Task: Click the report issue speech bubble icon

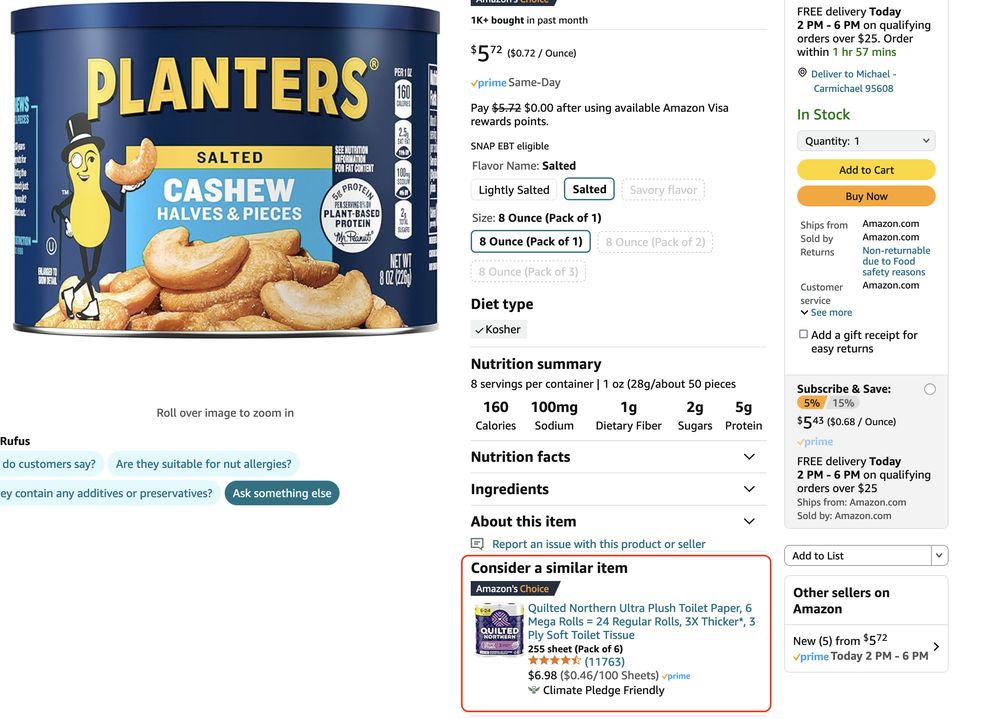Action: (478, 544)
